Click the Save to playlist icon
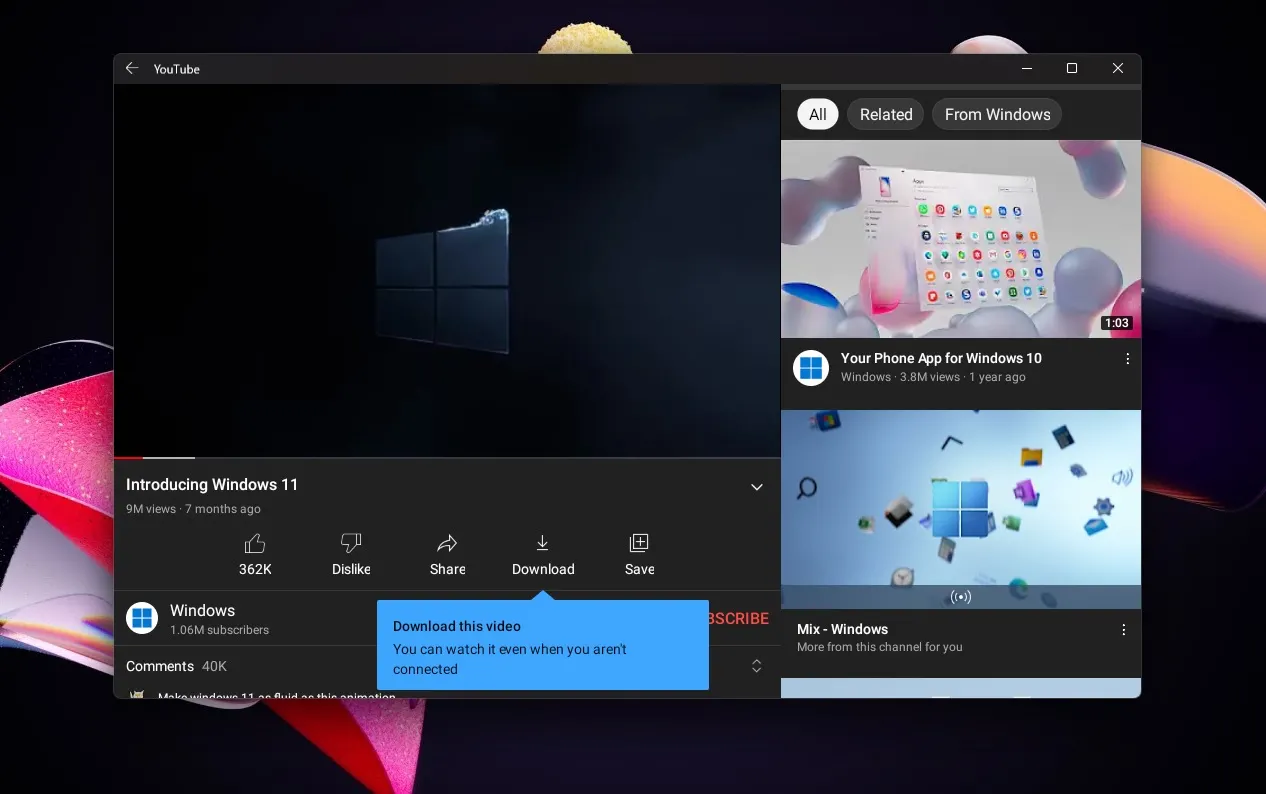1266x794 pixels. pyautogui.click(x=639, y=543)
